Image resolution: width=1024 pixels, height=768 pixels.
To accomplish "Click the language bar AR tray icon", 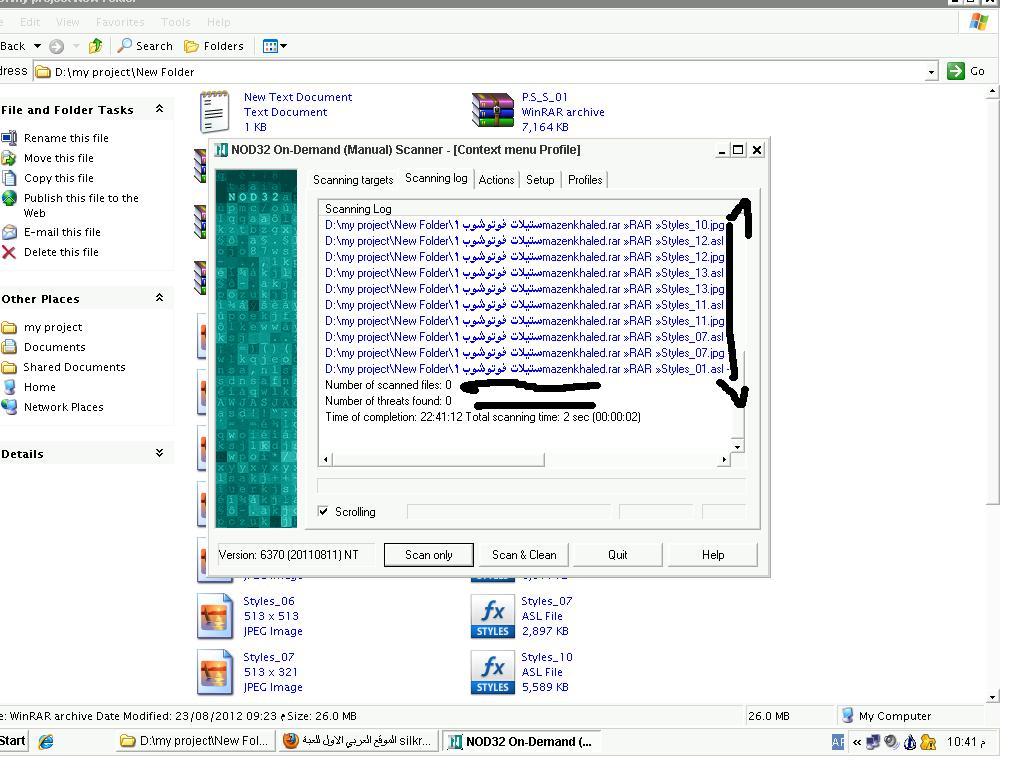I will coord(838,742).
